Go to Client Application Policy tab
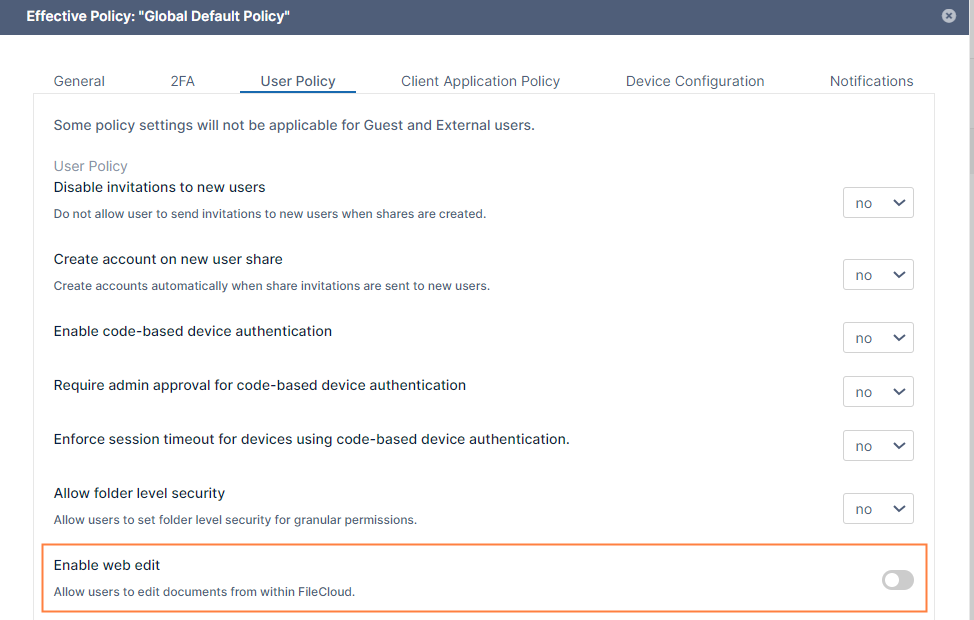974x620 pixels. pos(480,81)
